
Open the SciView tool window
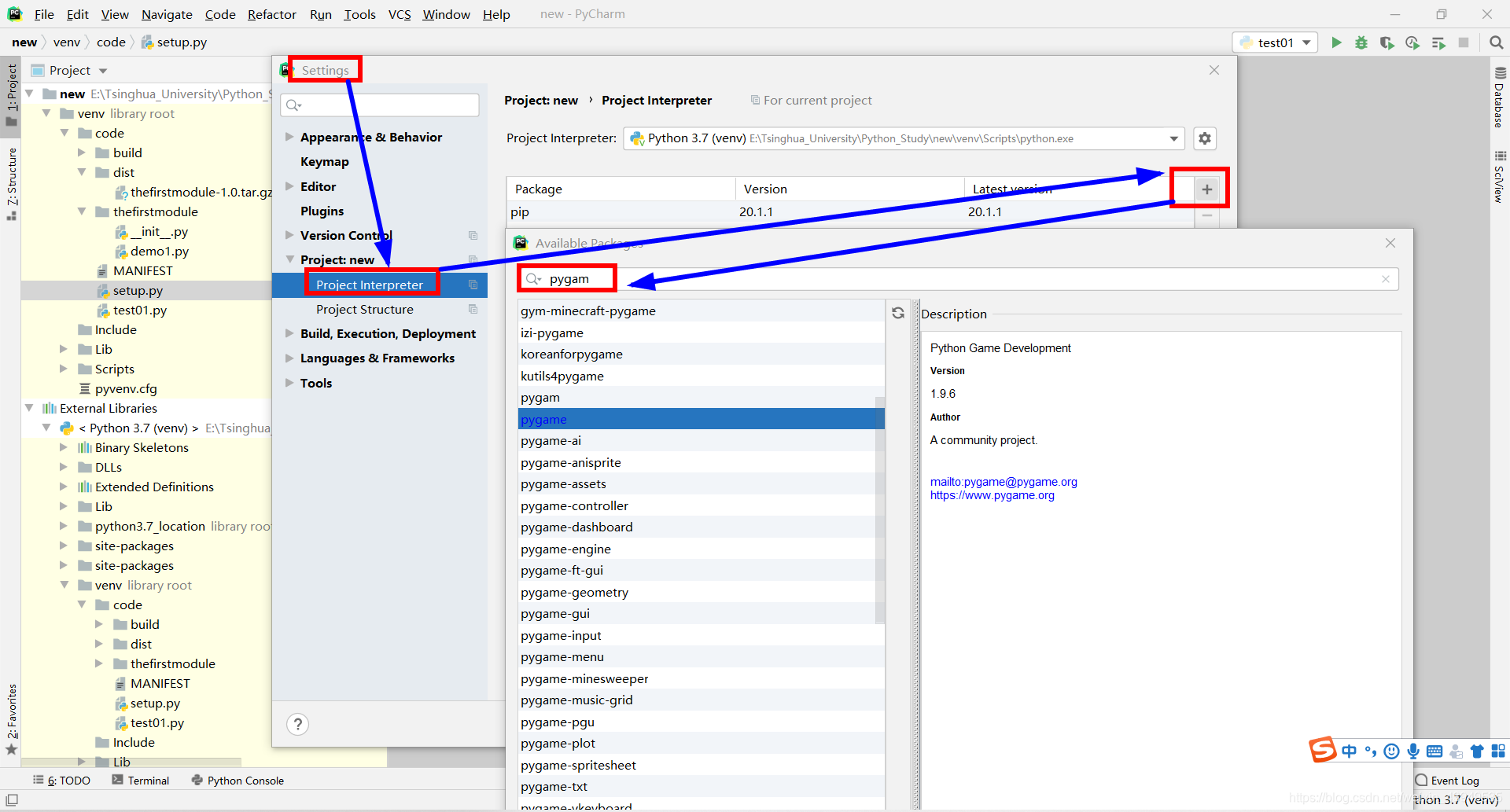[x=1499, y=177]
